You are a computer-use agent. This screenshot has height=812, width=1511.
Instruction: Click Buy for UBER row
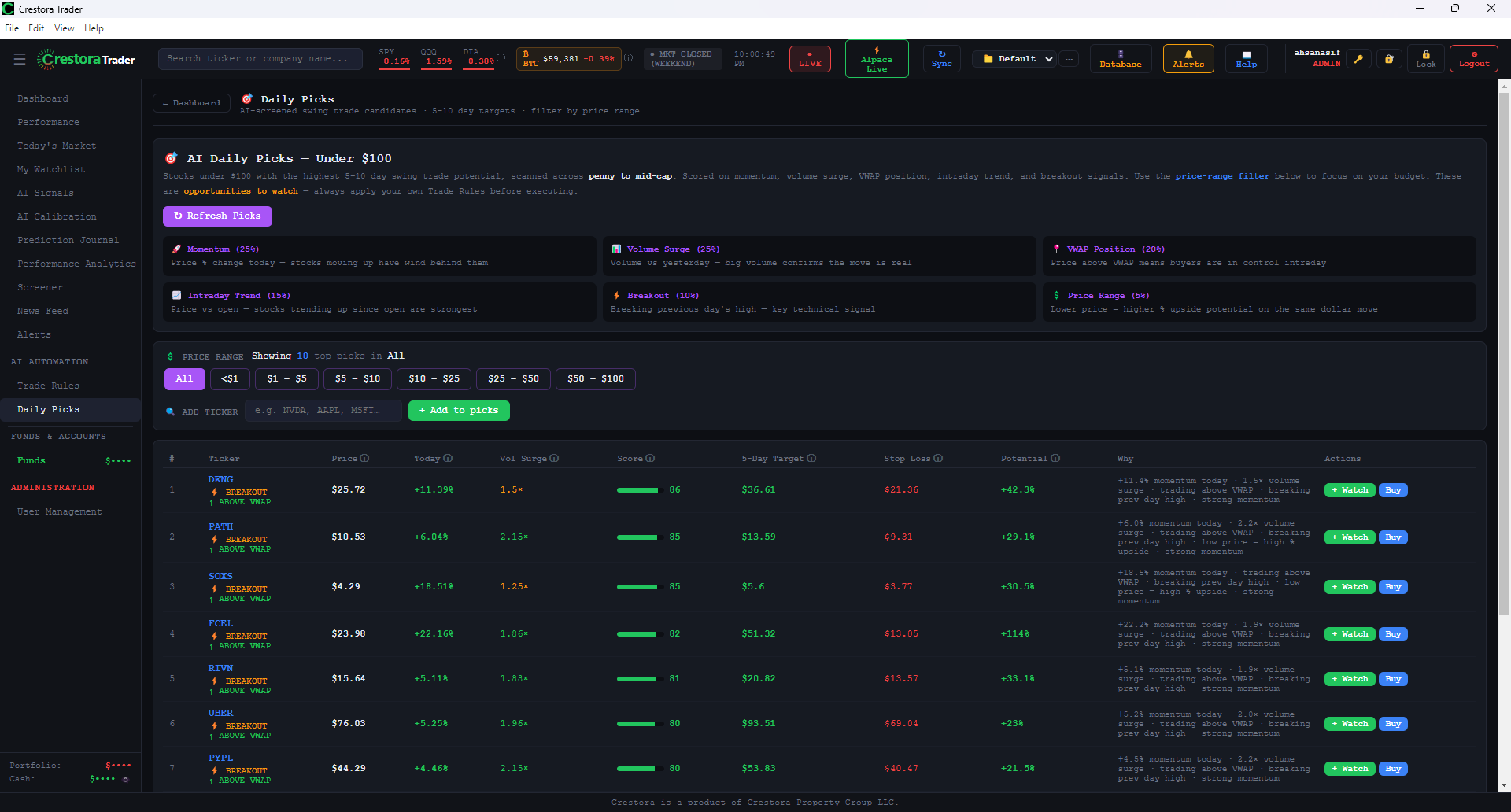(1393, 724)
